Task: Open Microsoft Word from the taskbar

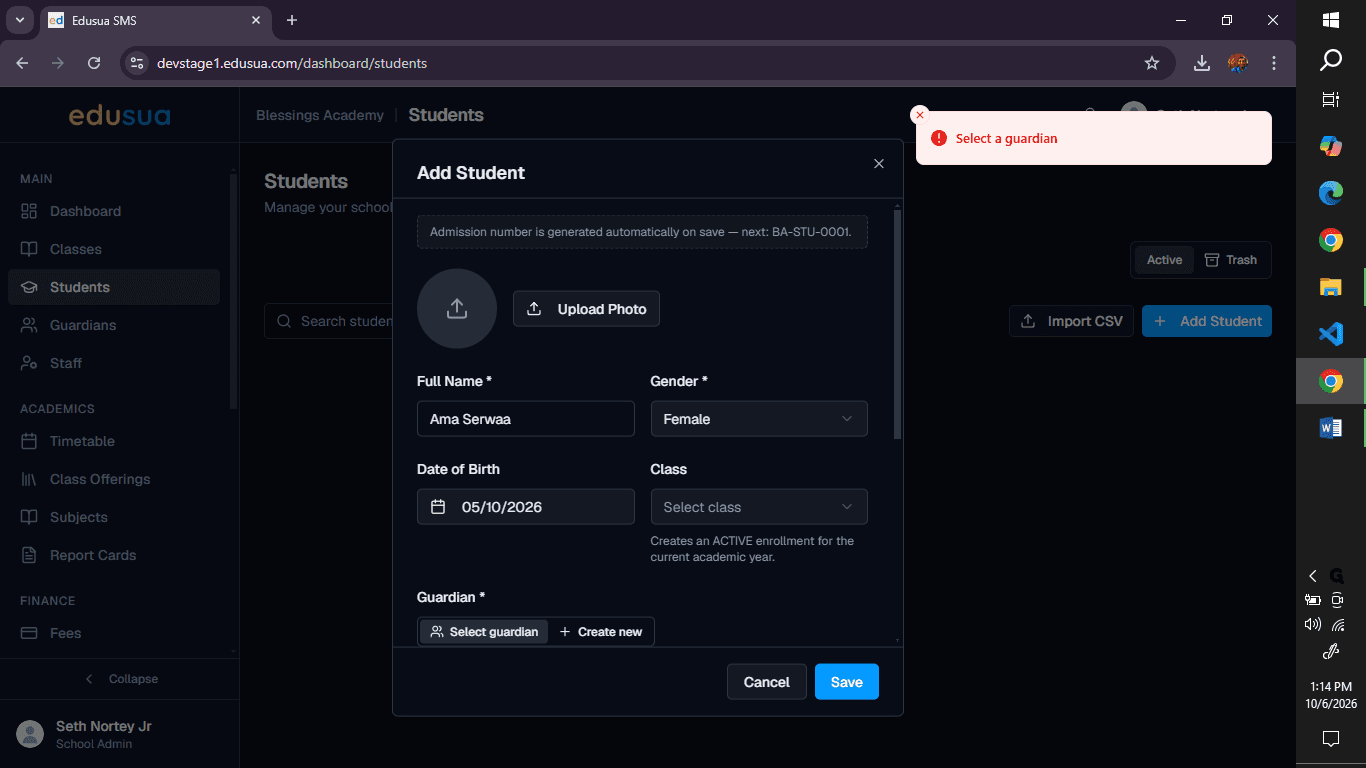Action: tap(1331, 428)
